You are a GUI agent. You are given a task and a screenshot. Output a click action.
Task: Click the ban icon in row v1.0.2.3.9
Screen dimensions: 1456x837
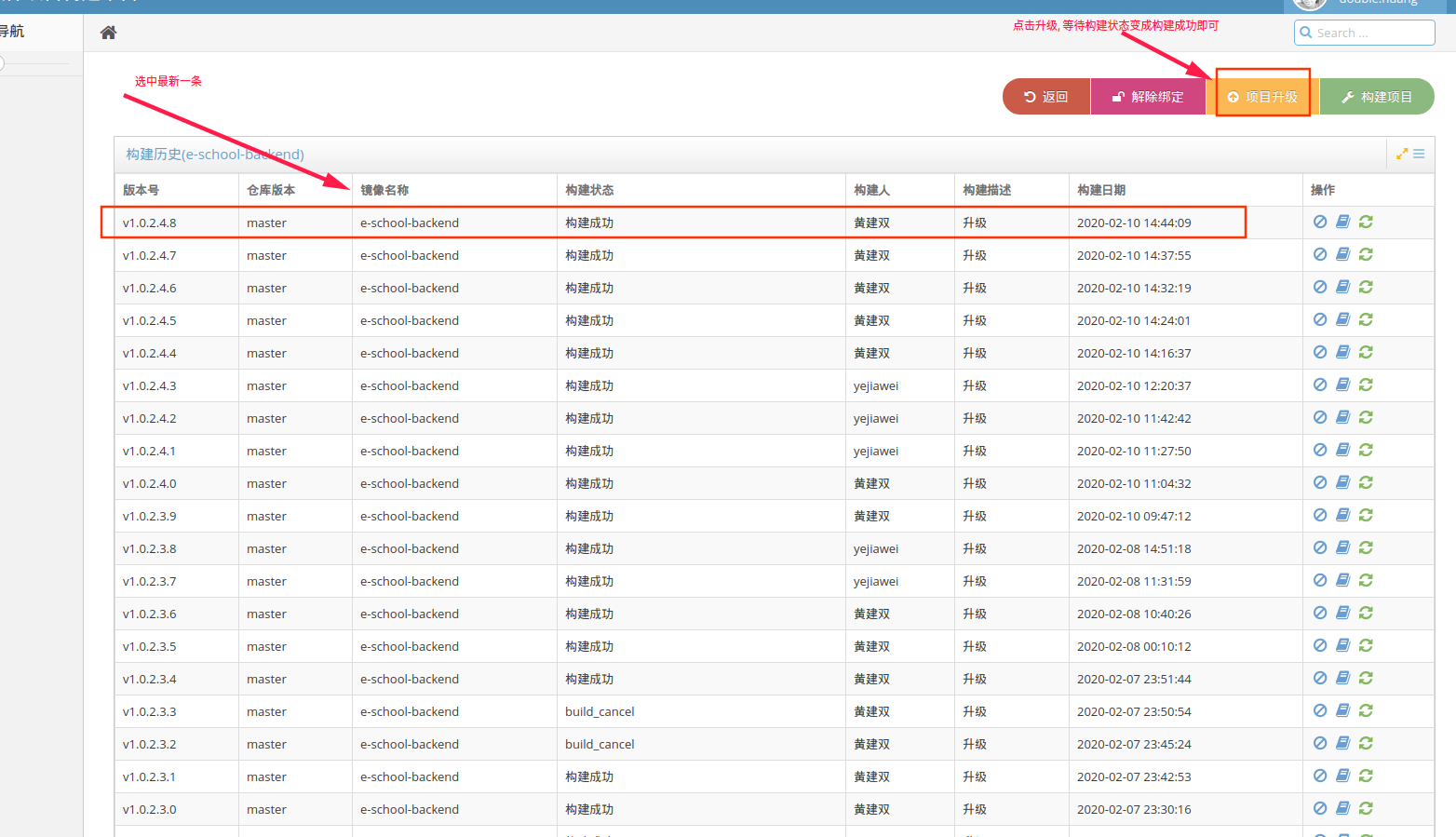(x=1320, y=515)
